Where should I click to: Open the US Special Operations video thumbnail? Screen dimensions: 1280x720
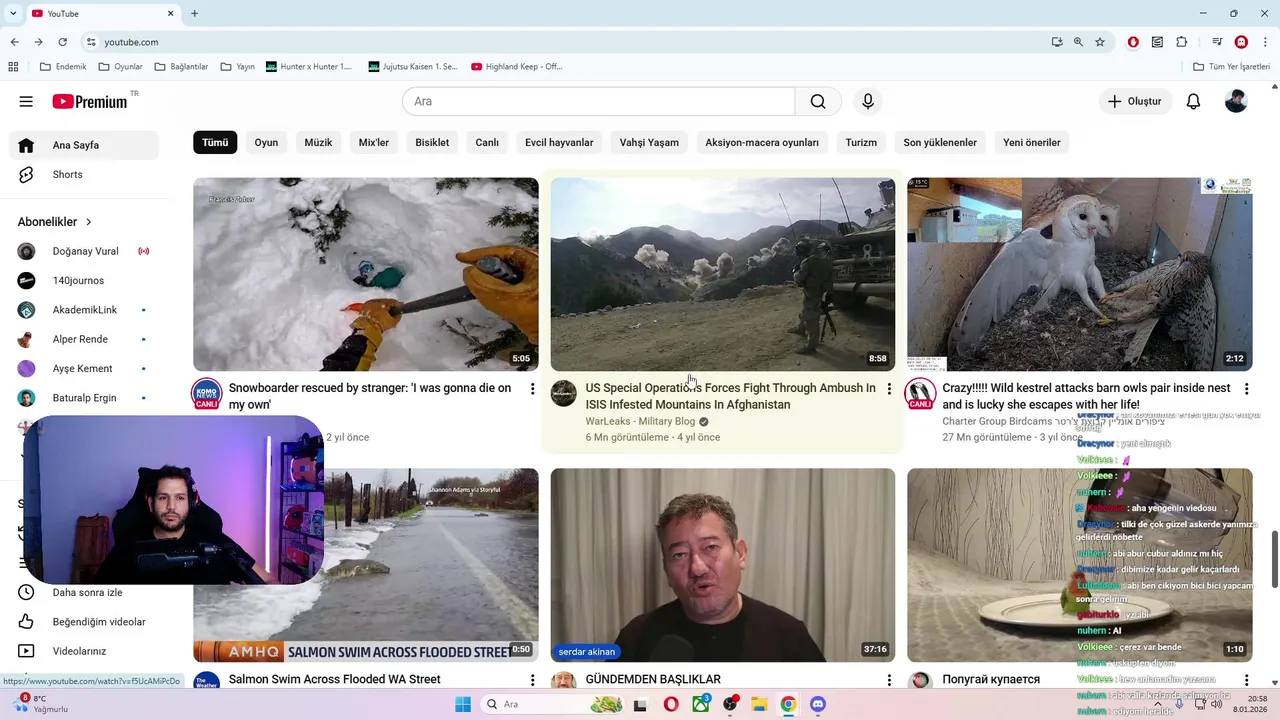pos(723,274)
